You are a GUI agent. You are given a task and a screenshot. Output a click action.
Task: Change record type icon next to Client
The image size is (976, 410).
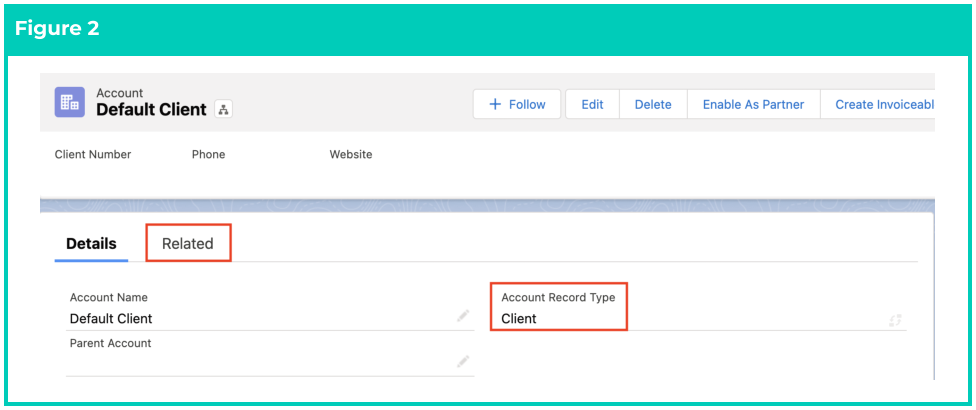[x=896, y=321]
